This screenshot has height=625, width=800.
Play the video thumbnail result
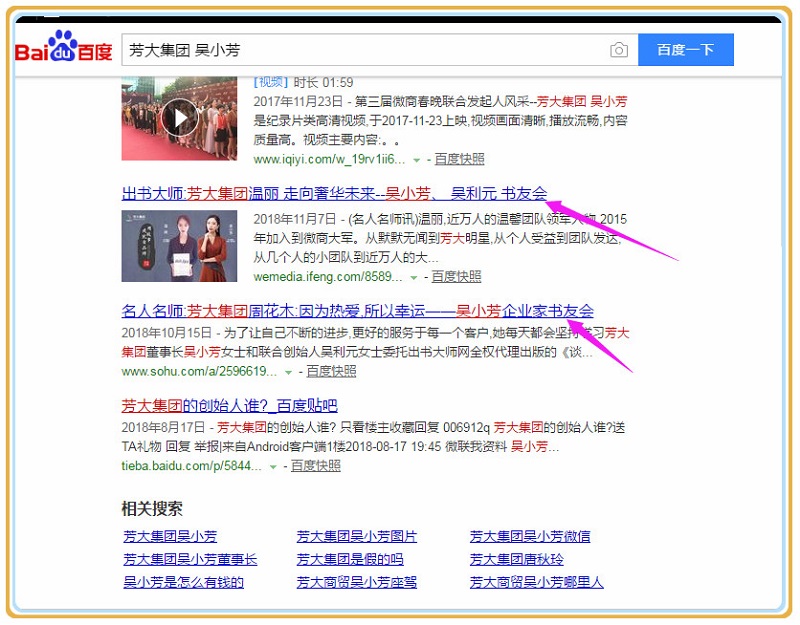tap(179, 118)
